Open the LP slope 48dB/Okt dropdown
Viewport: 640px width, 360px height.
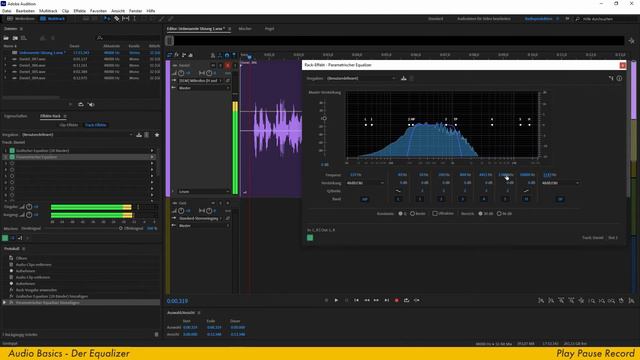(560, 183)
